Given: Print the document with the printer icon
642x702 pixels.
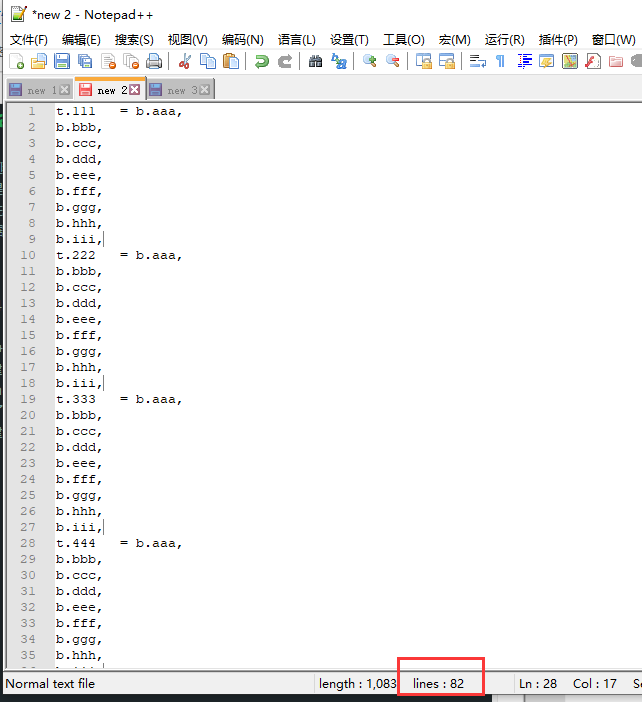Looking at the screenshot, I should [154, 61].
